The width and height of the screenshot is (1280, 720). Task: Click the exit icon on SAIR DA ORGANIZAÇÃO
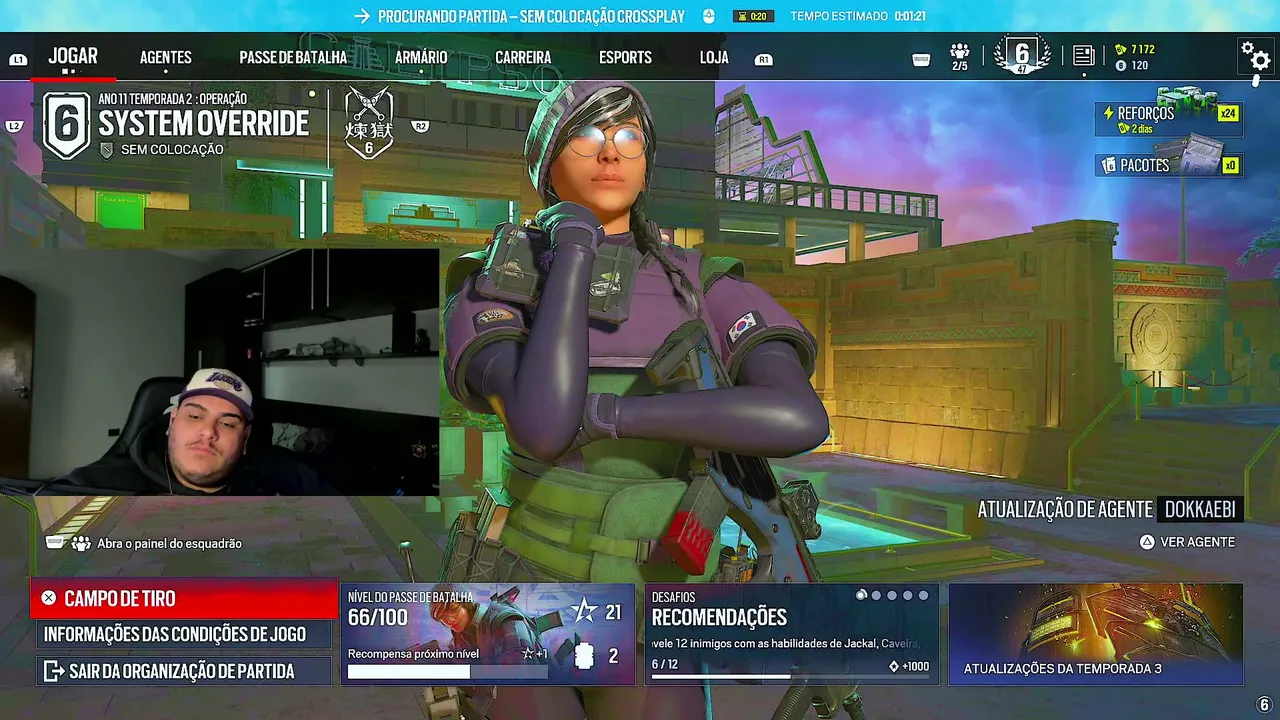pyautogui.click(x=53, y=671)
